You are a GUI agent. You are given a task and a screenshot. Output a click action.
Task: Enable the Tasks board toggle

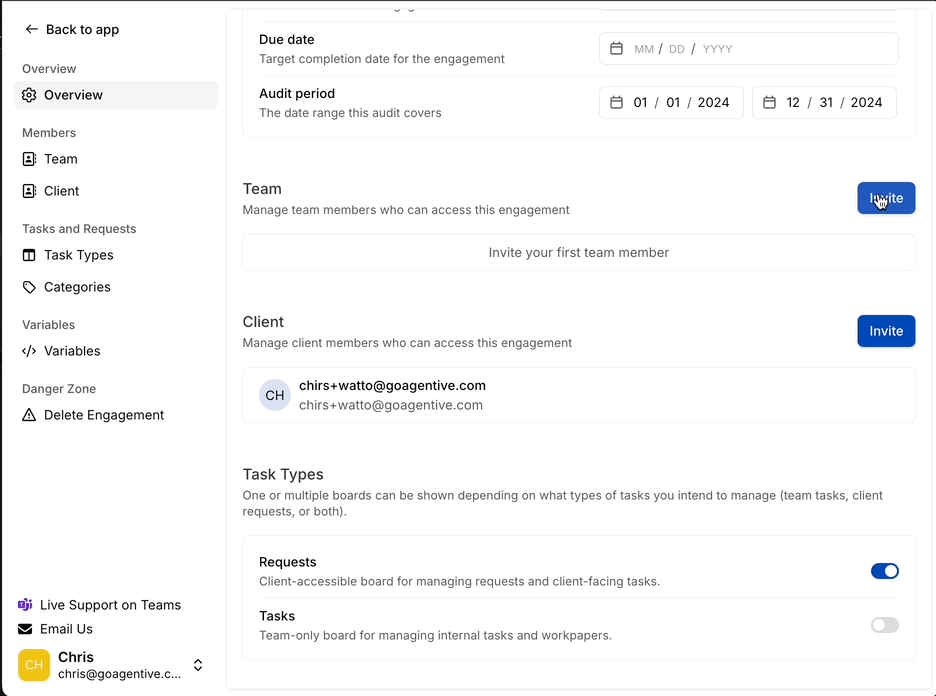(x=884, y=625)
